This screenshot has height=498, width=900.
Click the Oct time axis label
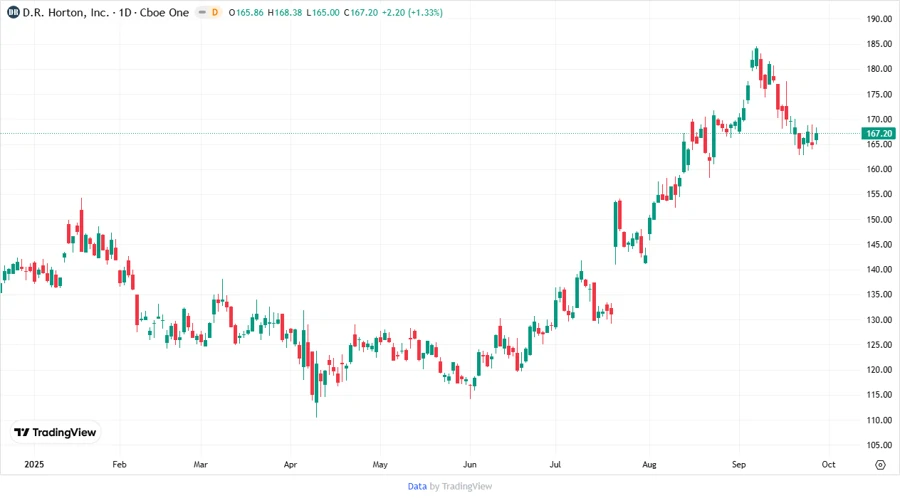(x=828, y=464)
